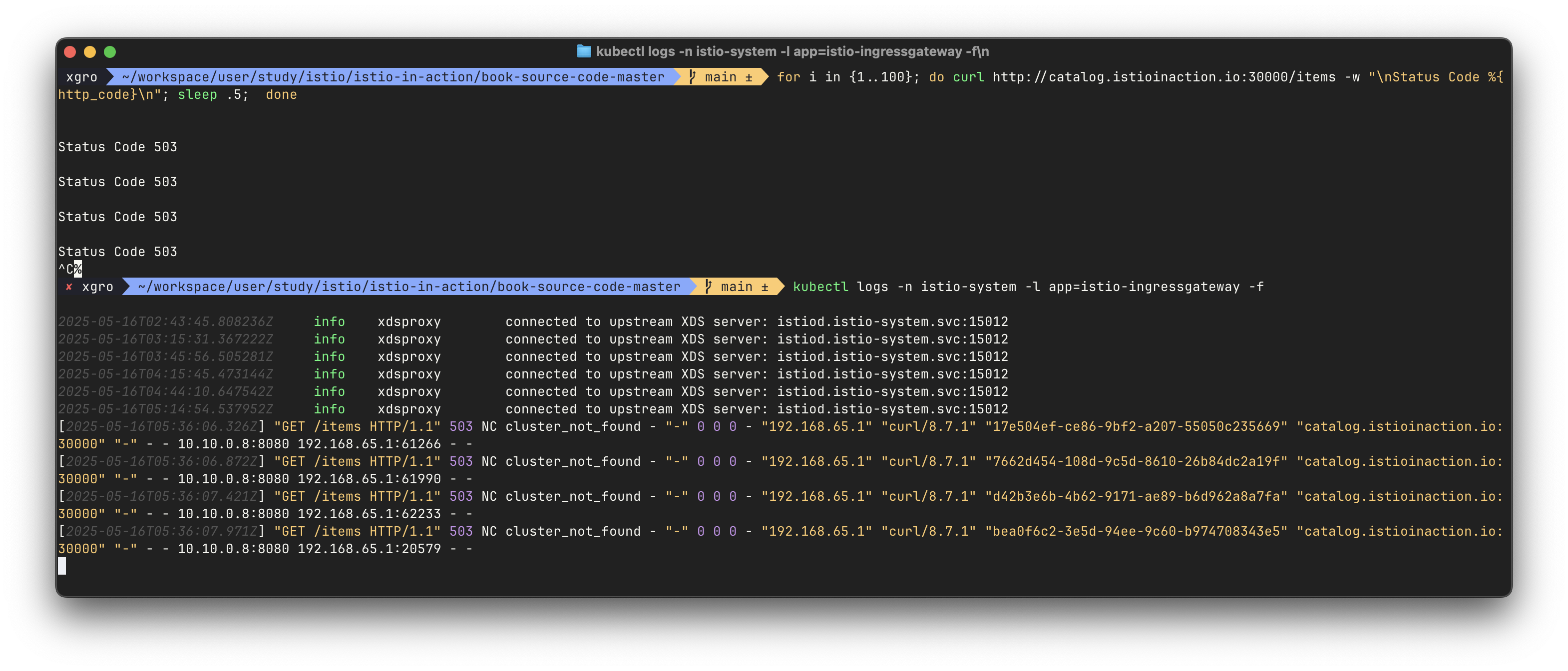Click the first 'Status Code 503' output line
This screenshot has width=1568, height=671.
point(117,147)
